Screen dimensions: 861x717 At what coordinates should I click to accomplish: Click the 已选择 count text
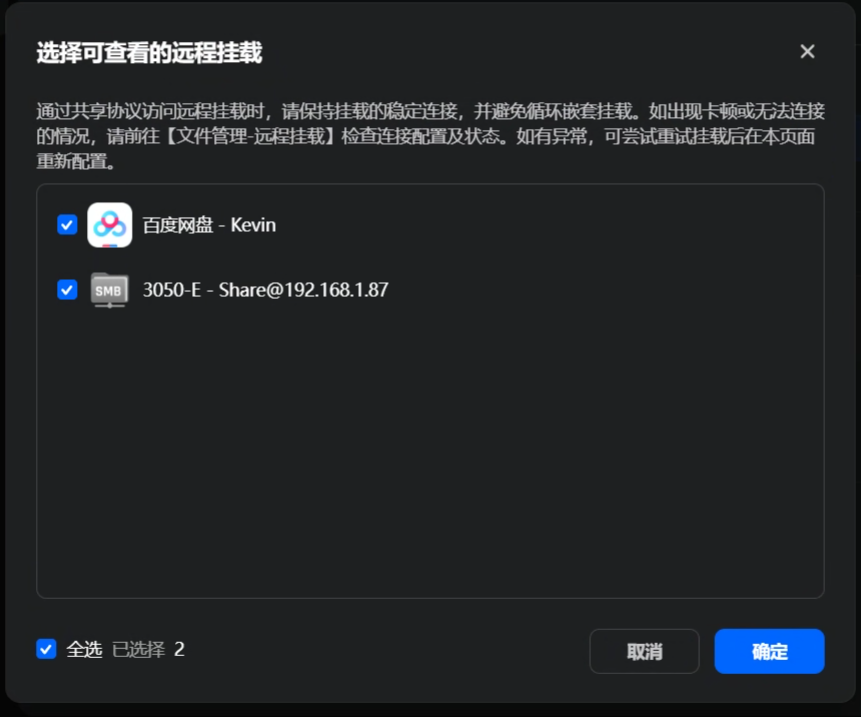pos(138,649)
